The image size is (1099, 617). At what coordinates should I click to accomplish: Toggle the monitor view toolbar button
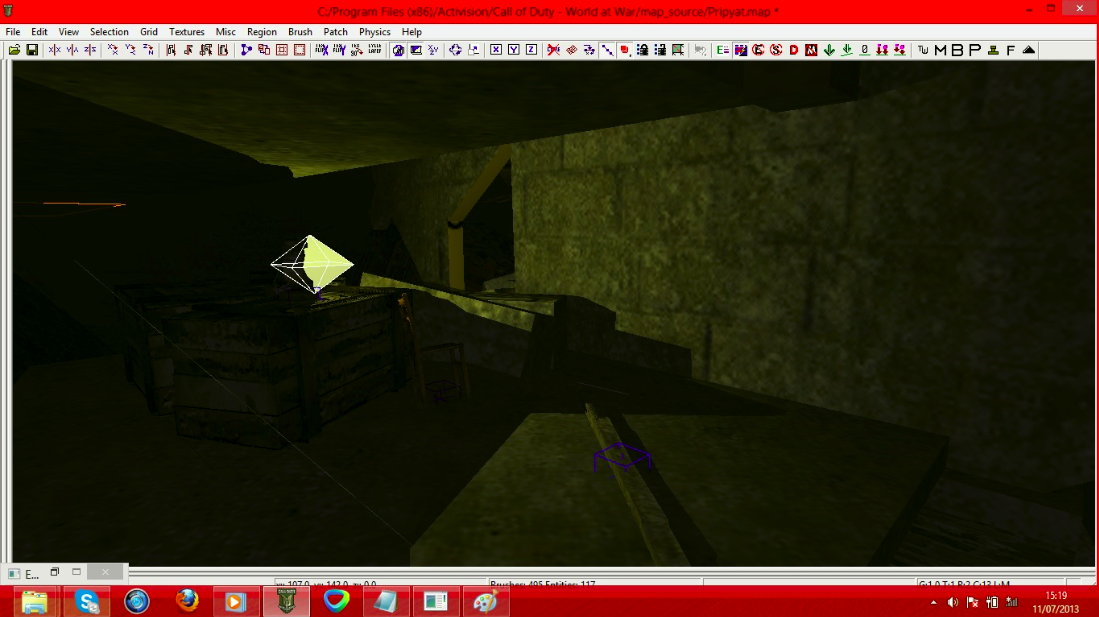pos(416,50)
